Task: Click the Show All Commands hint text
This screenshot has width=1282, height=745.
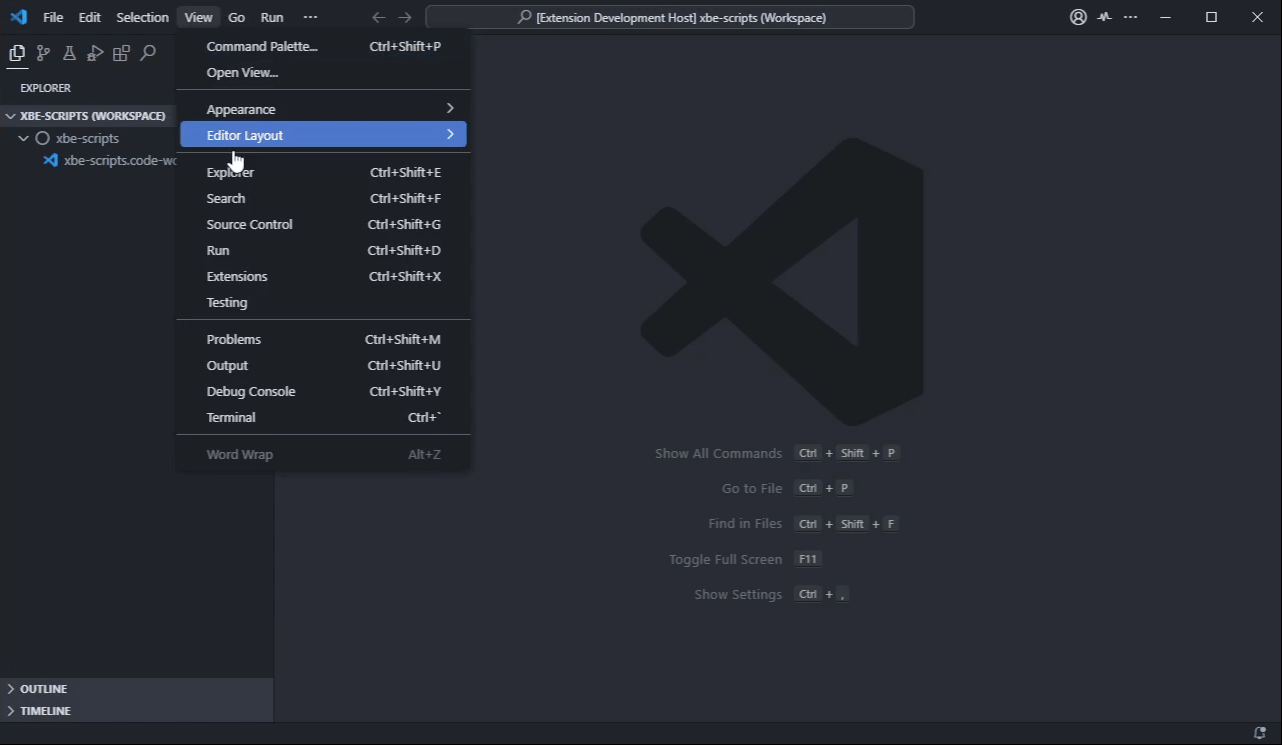Action: [x=718, y=453]
